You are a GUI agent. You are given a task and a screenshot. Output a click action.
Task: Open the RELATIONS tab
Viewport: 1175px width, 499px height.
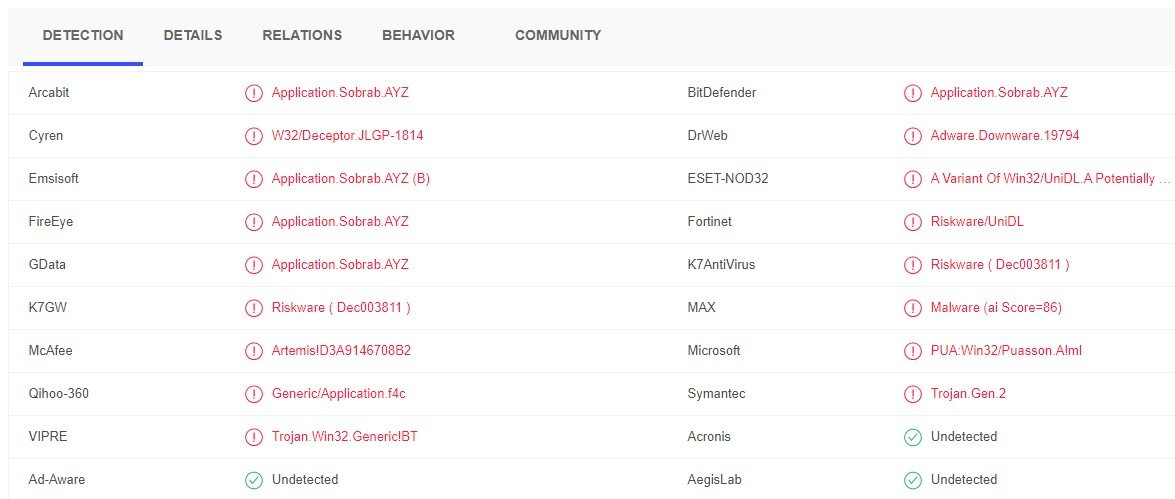[x=302, y=35]
